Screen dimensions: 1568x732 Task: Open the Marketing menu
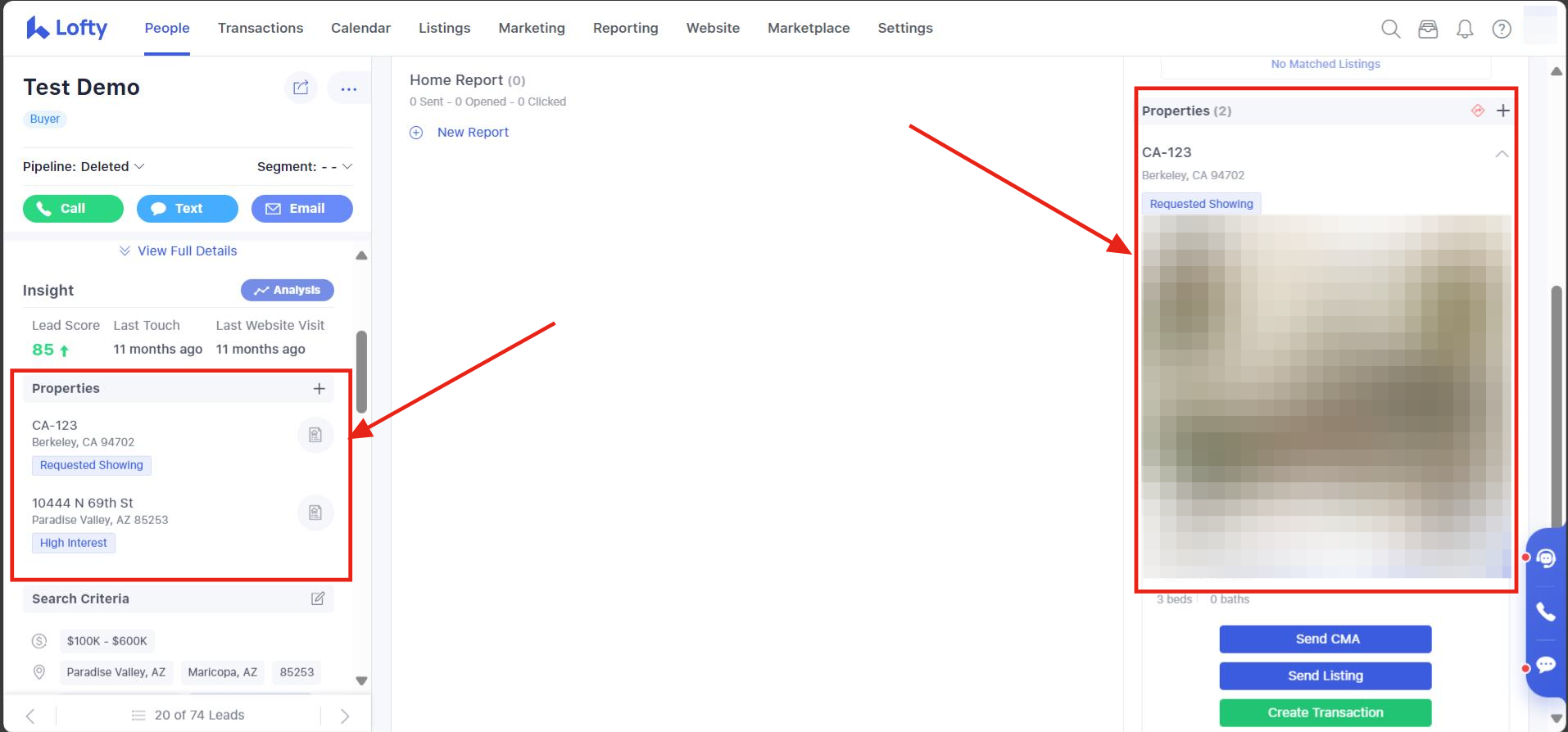click(532, 28)
